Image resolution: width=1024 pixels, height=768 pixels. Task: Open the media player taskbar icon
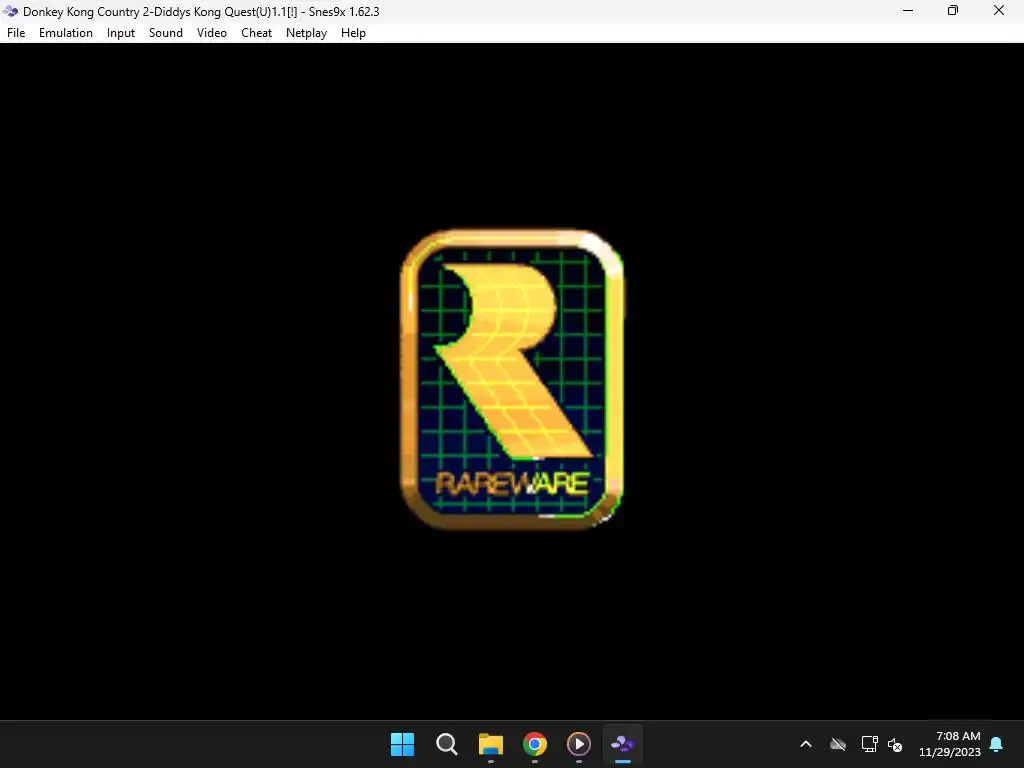(579, 744)
